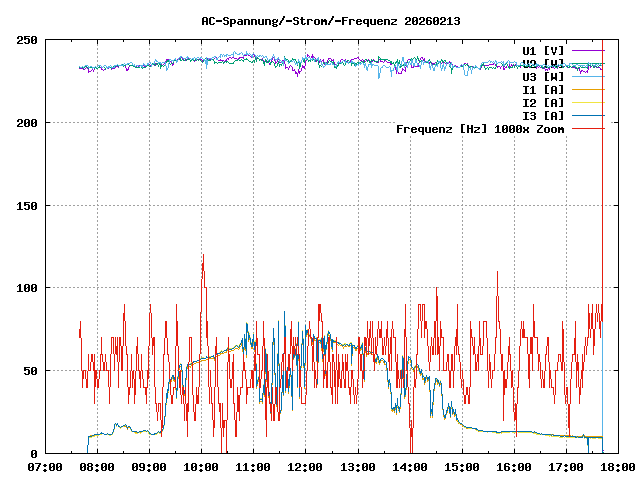The width and height of the screenshot is (640, 480).
Task: Click the I1 [A] legend entry
Action: pyautogui.click(x=543, y=89)
